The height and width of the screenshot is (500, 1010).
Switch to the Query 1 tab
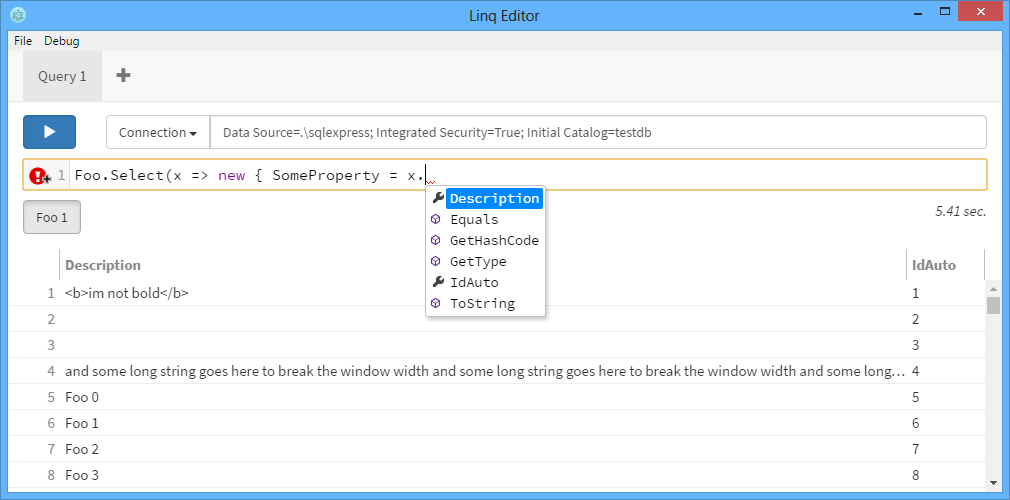point(62,76)
